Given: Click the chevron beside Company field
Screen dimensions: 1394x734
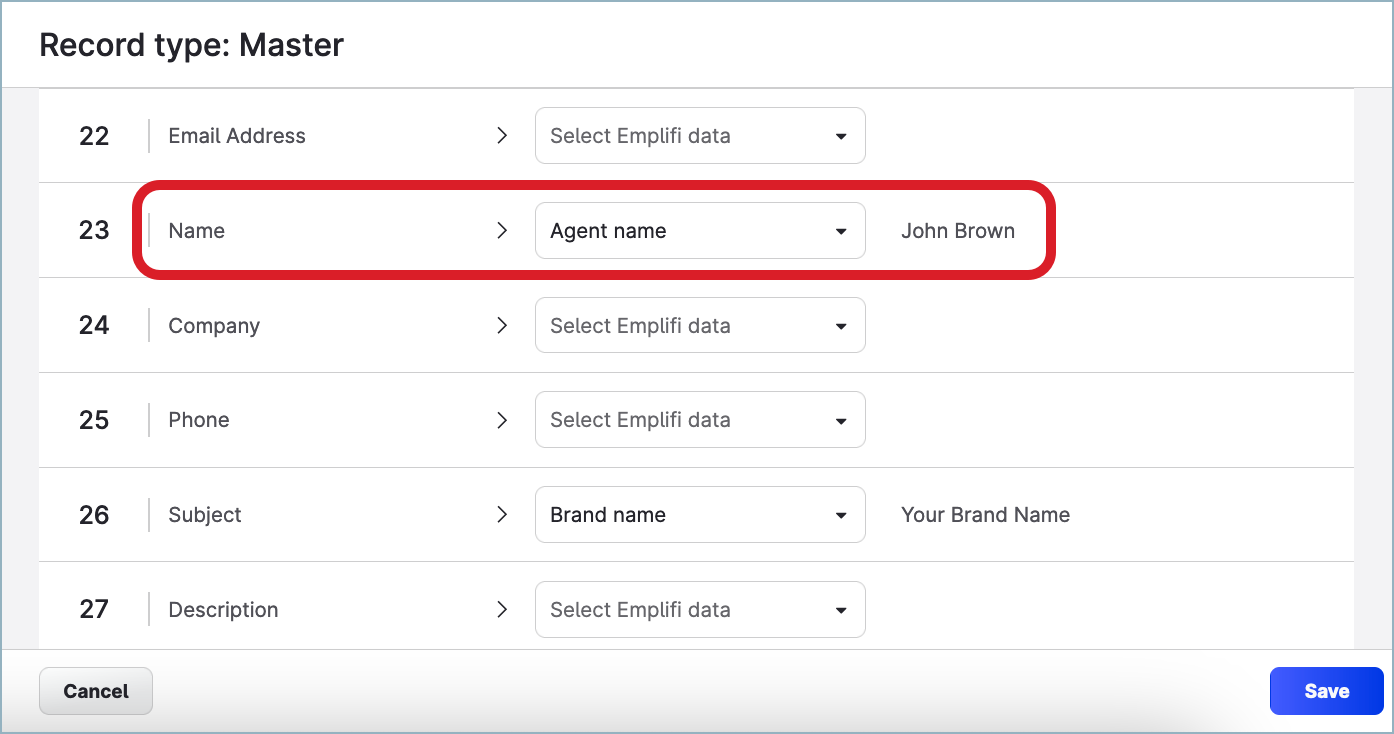Looking at the screenshot, I should [502, 325].
